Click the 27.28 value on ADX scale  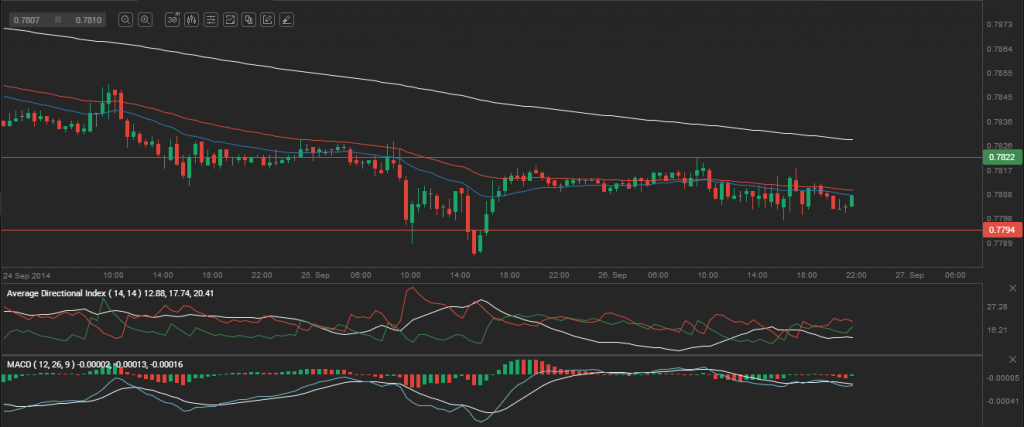[997, 307]
